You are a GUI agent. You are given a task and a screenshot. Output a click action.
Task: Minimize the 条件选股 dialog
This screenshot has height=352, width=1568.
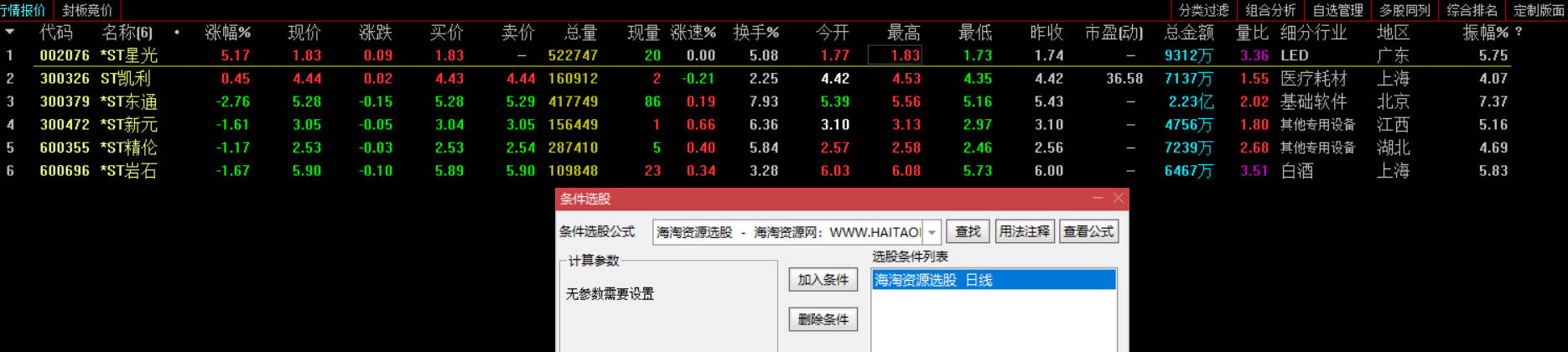point(1098,199)
